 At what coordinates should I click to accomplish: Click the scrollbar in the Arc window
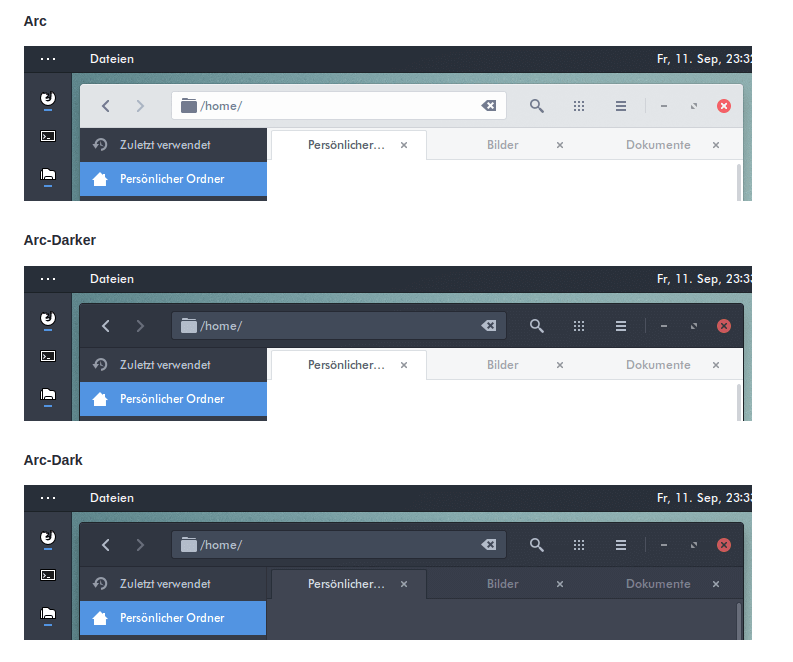[739, 182]
